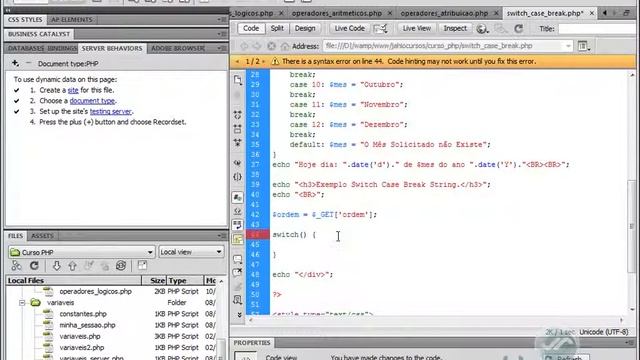
Task: Switch to the operadores_atribuicao.php tab
Action: click(444, 13)
